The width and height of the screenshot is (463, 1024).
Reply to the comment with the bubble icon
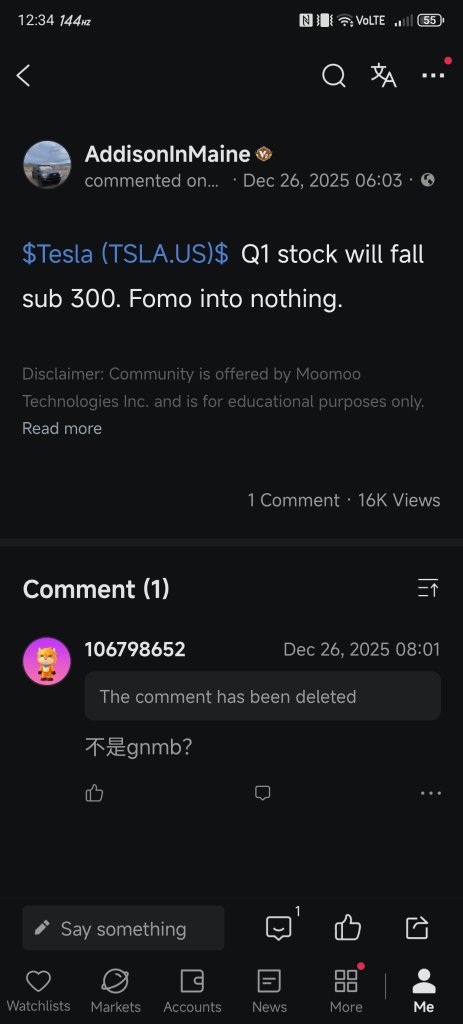263,793
